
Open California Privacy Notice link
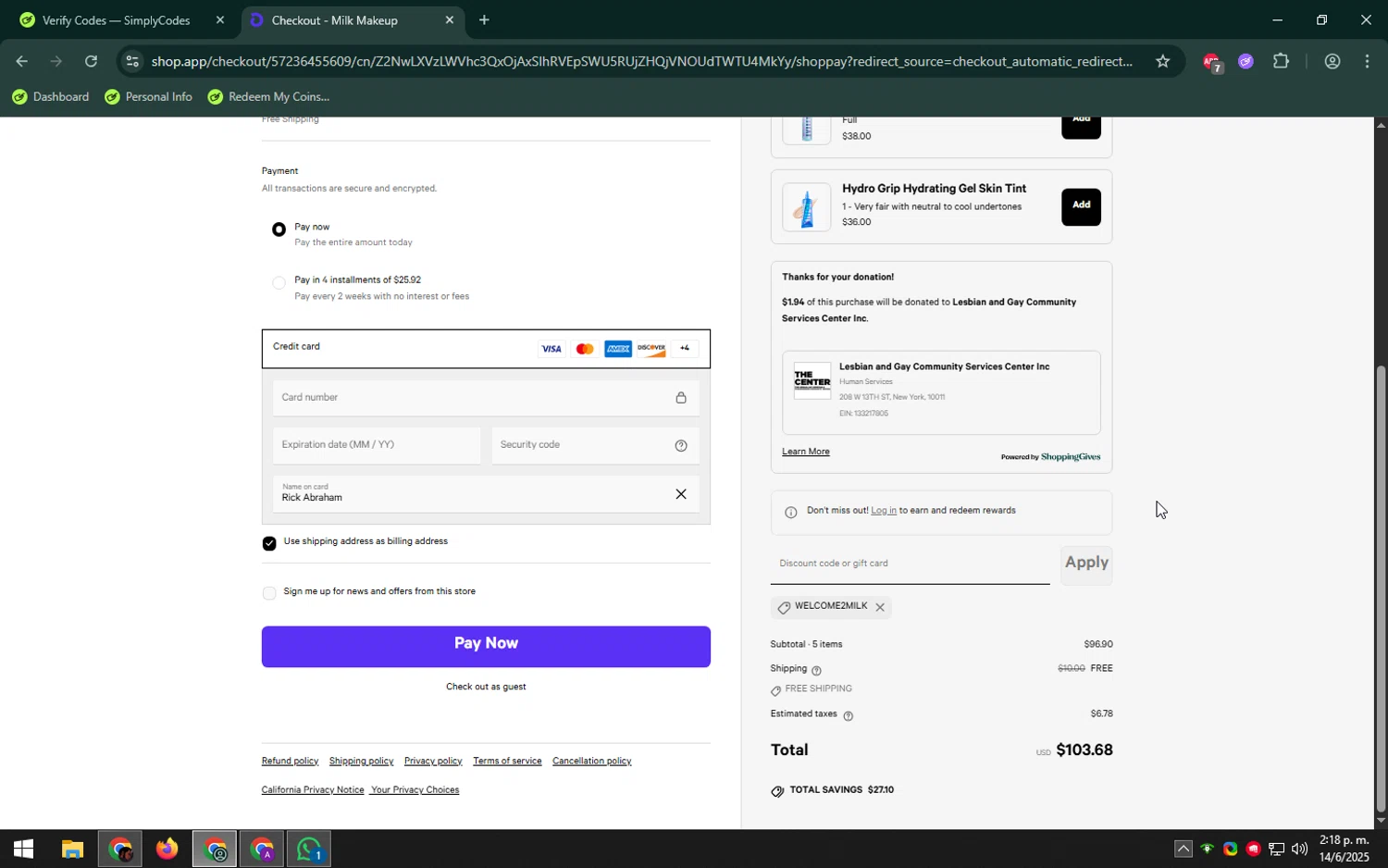(x=313, y=789)
